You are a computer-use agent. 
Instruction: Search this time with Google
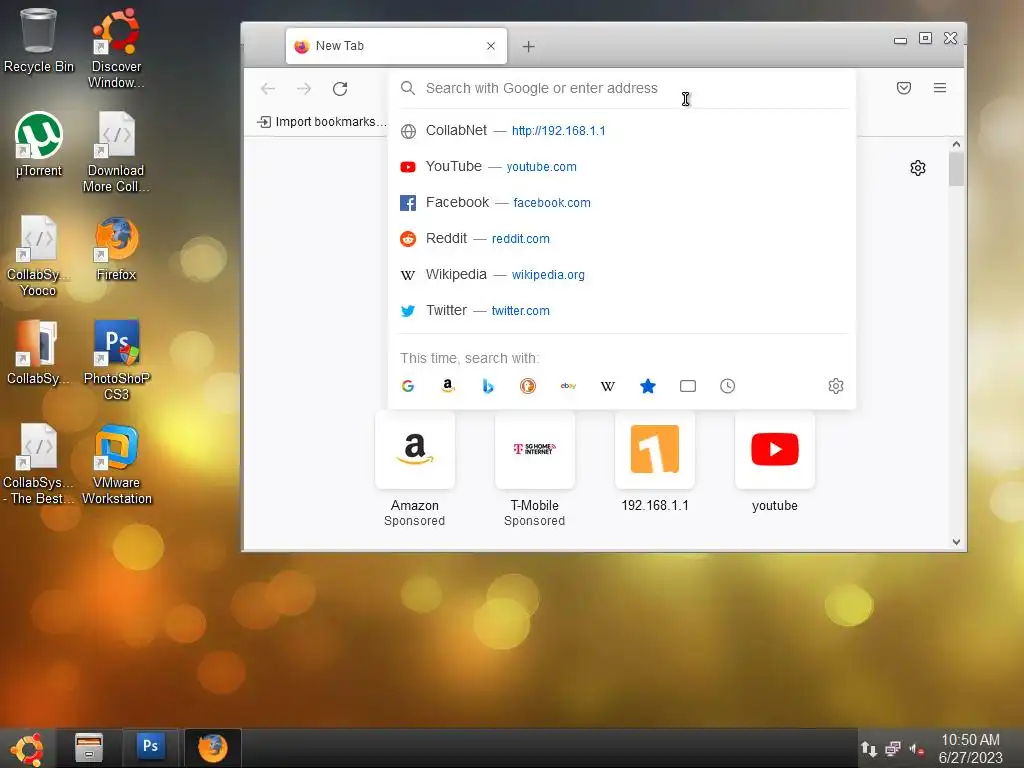tap(408, 386)
